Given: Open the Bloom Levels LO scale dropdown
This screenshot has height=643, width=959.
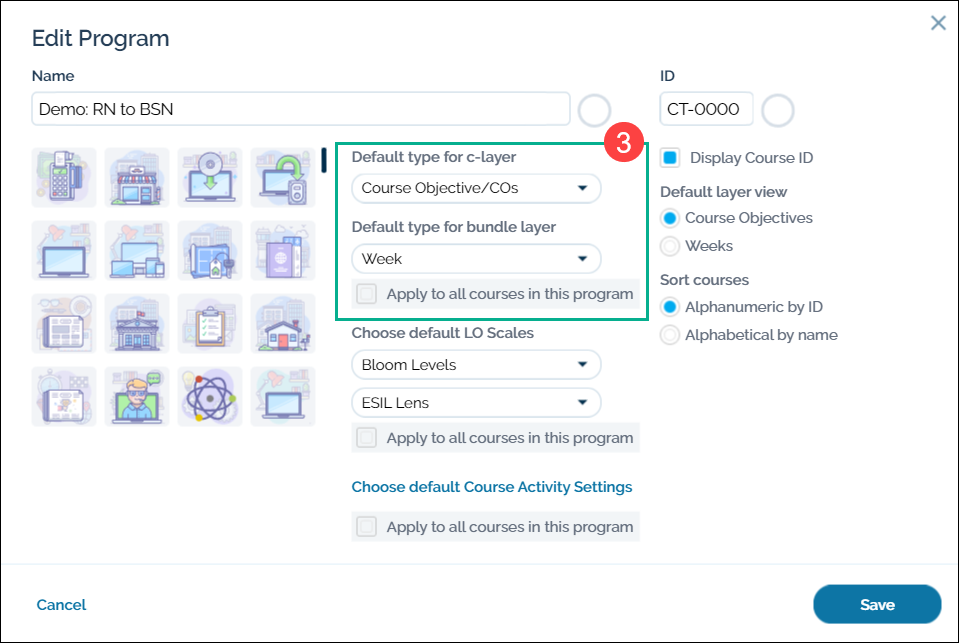Looking at the screenshot, I should (x=476, y=365).
